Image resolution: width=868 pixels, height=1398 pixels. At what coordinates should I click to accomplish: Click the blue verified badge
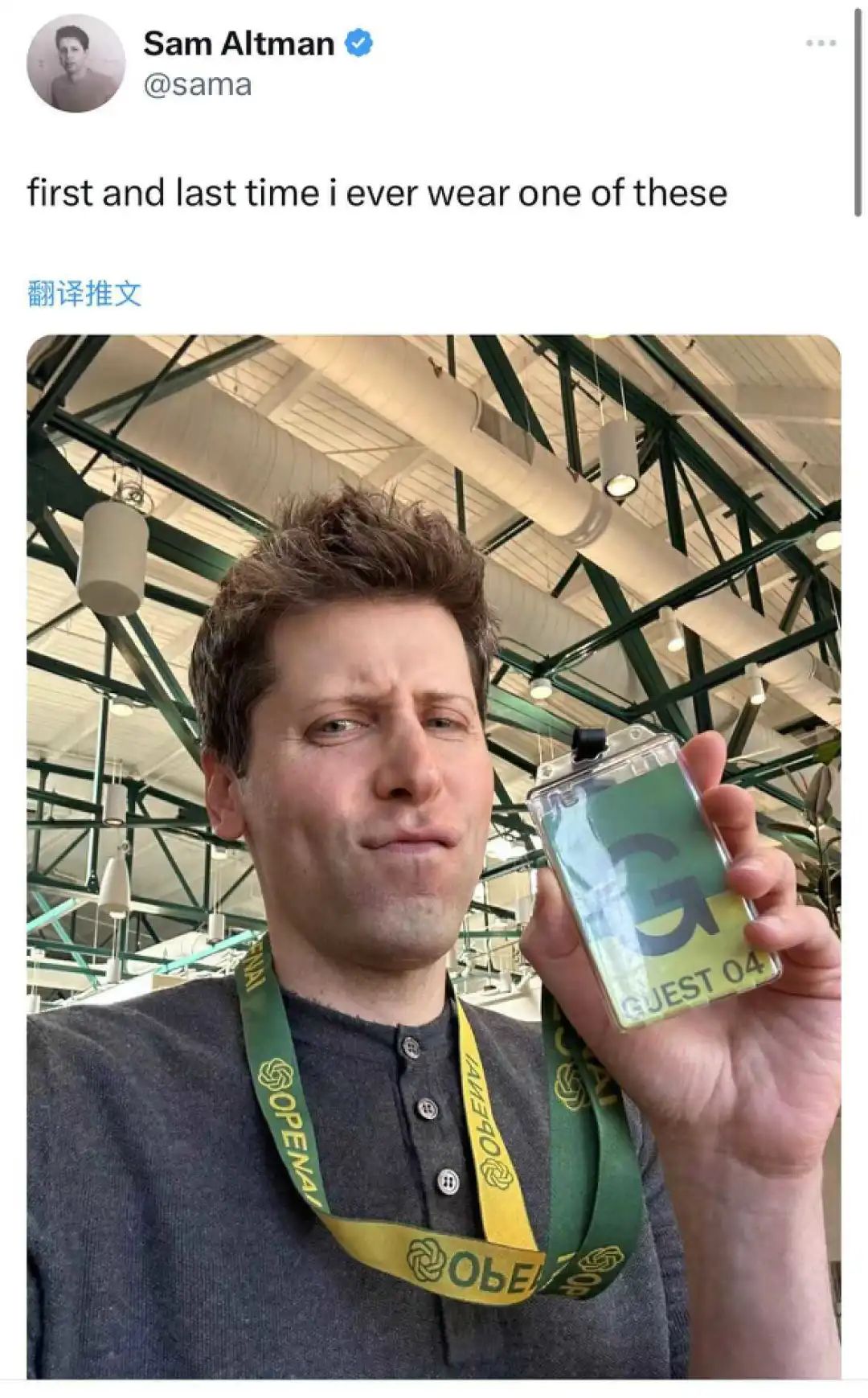tap(358, 43)
